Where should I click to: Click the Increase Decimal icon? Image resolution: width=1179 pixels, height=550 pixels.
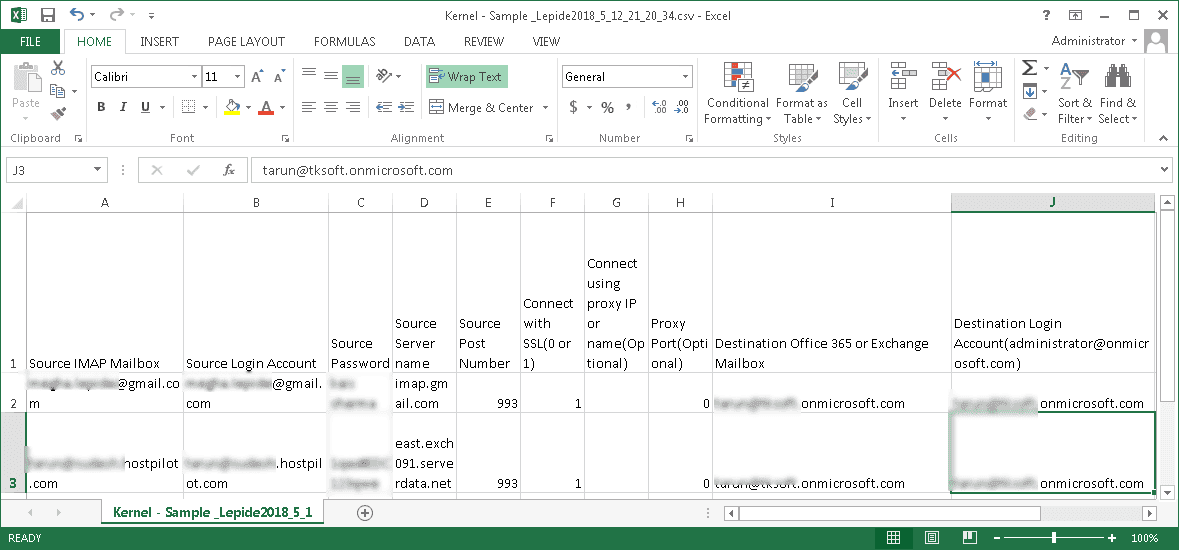tap(659, 108)
